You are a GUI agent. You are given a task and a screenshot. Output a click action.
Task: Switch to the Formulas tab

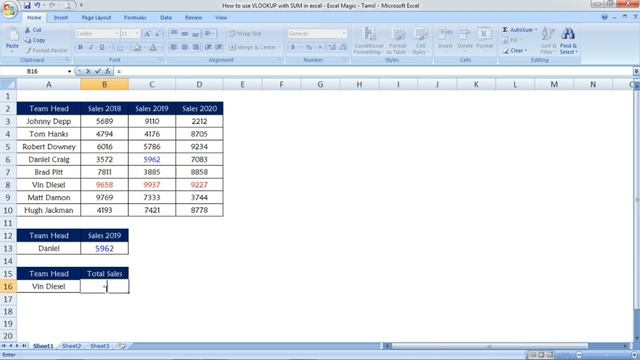tap(135, 18)
